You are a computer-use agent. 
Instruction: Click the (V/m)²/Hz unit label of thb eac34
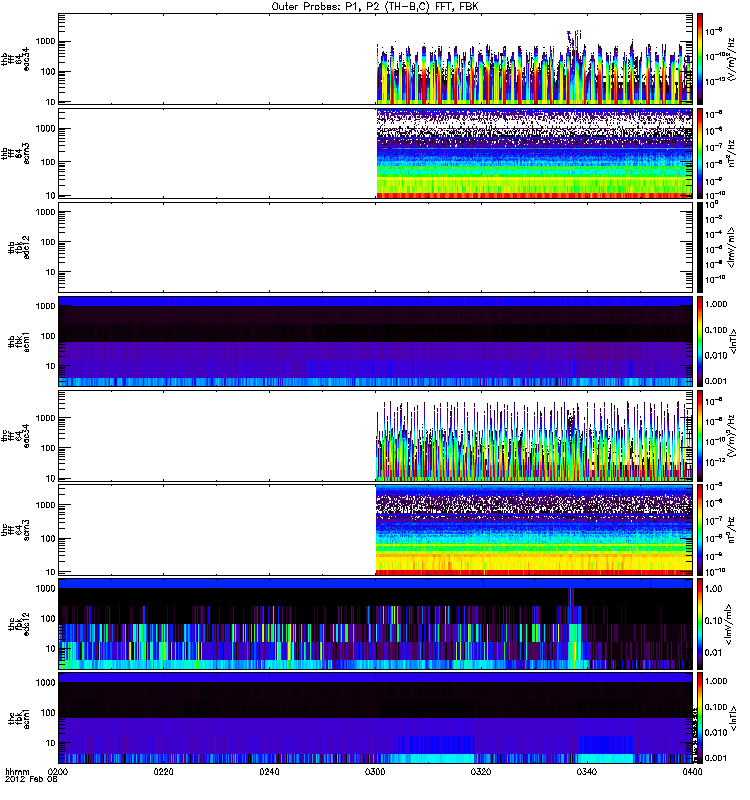point(732,59)
